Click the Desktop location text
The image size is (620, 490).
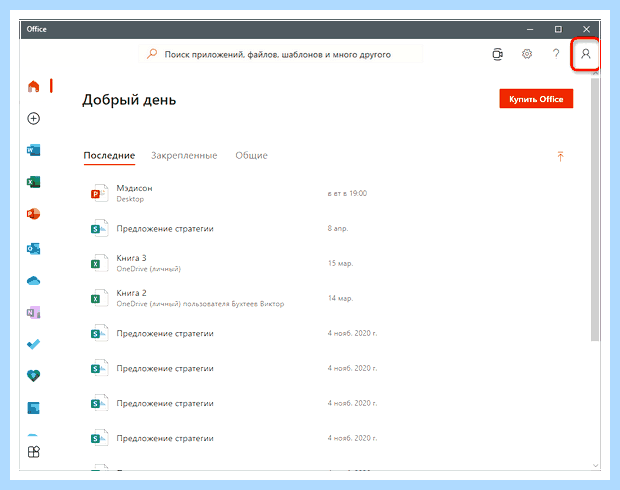(130, 199)
